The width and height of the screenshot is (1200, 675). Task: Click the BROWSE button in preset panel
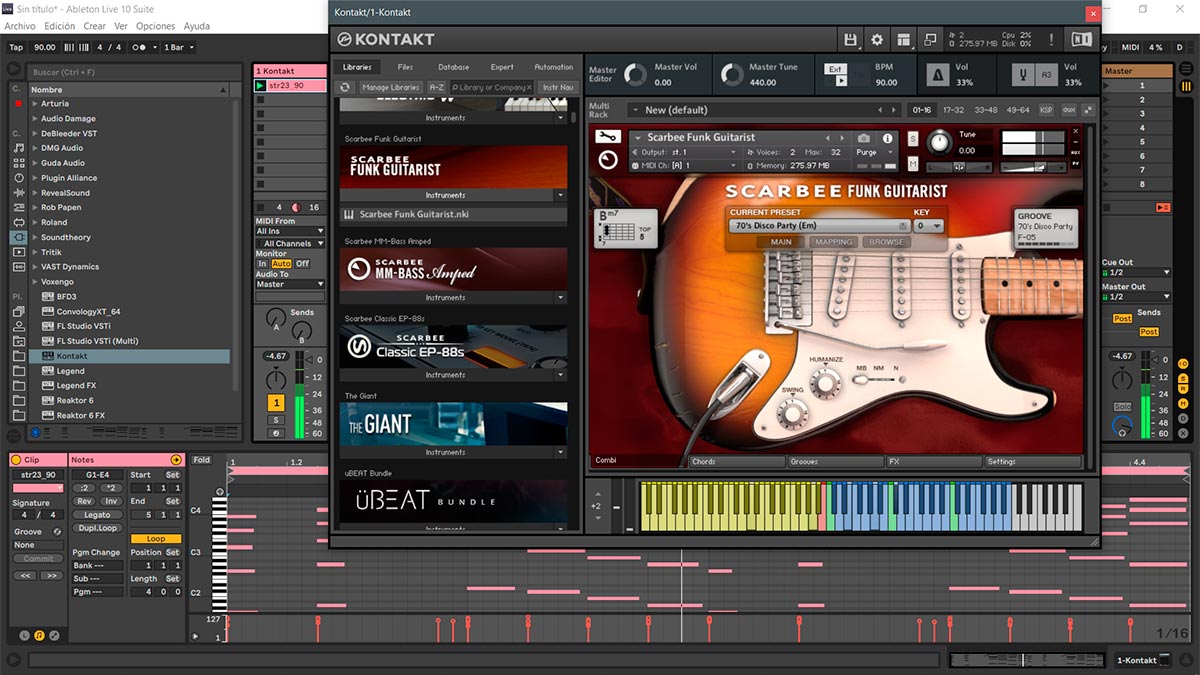pyautogui.click(x=886, y=242)
